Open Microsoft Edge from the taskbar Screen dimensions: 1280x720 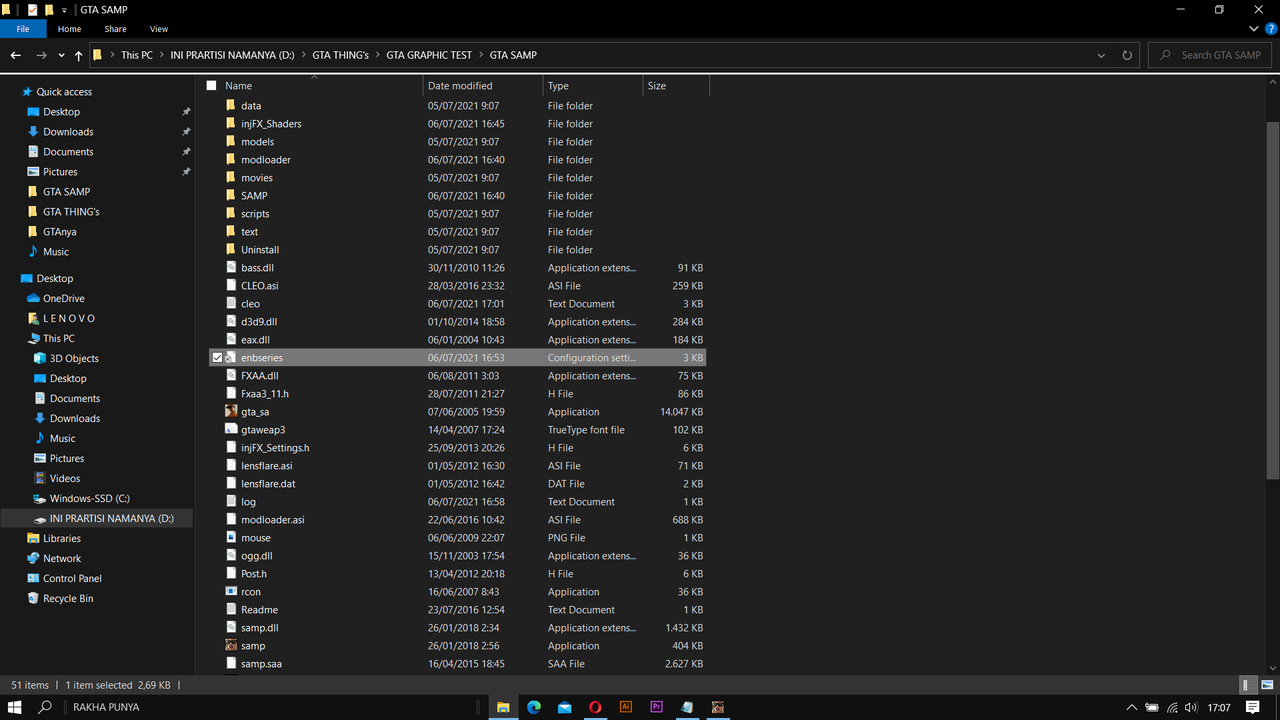coord(534,707)
